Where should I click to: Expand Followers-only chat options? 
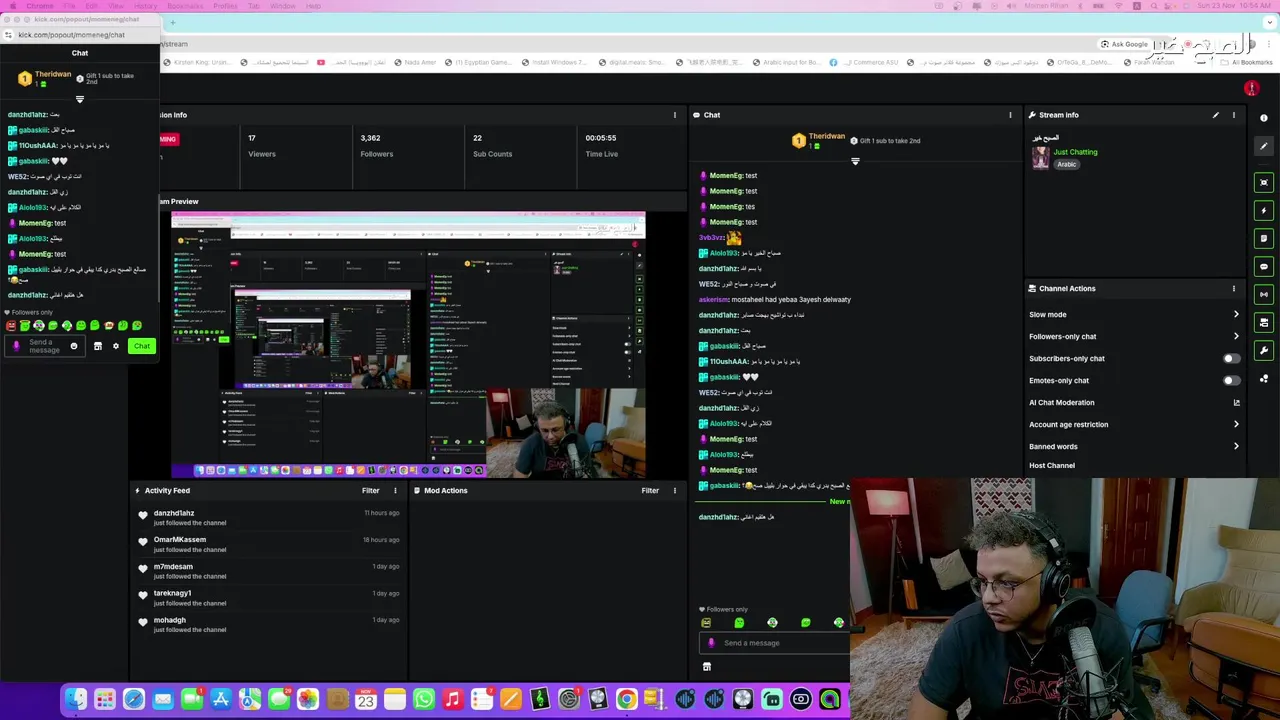point(1236,337)
